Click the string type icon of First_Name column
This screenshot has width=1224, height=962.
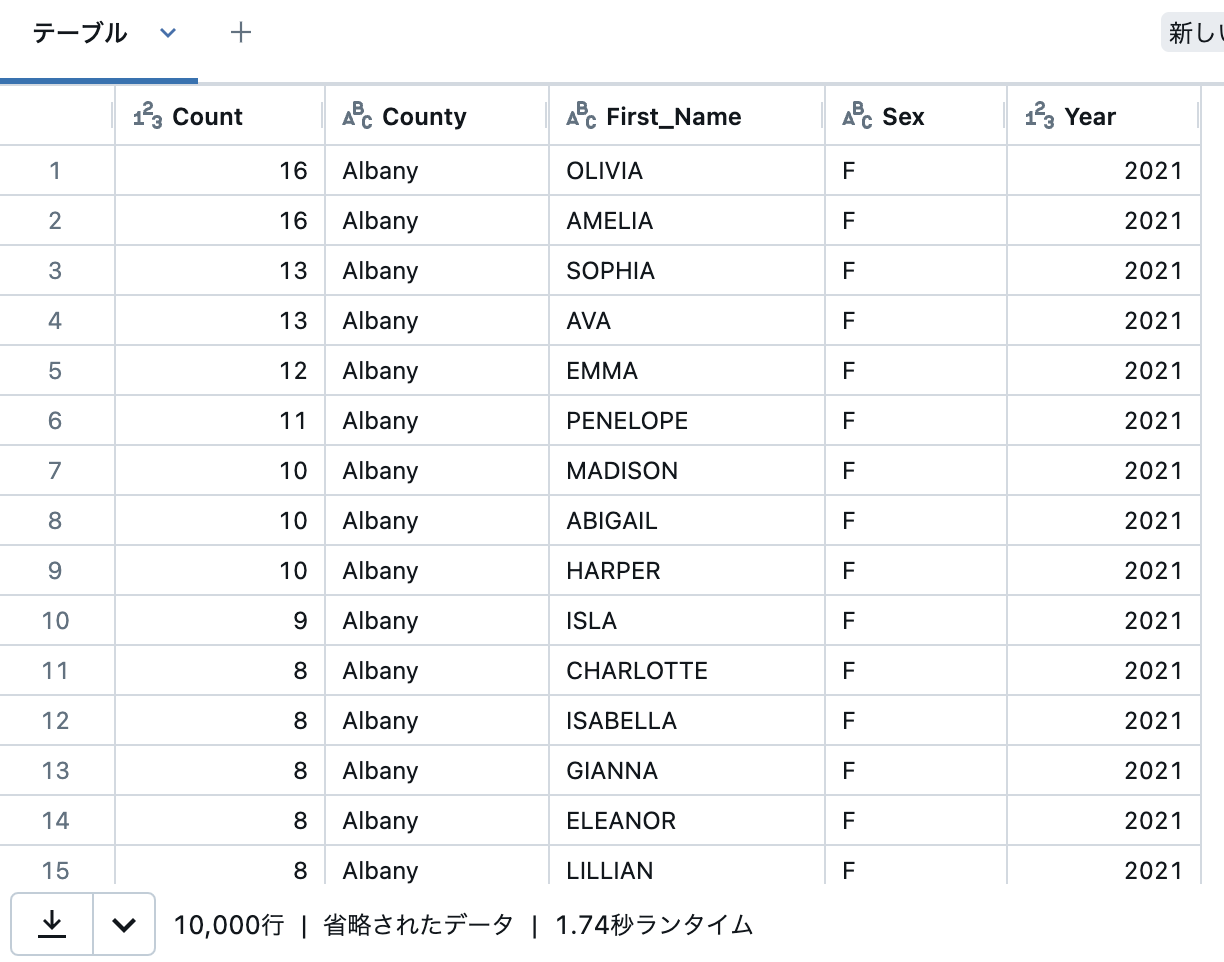point(581,117)
